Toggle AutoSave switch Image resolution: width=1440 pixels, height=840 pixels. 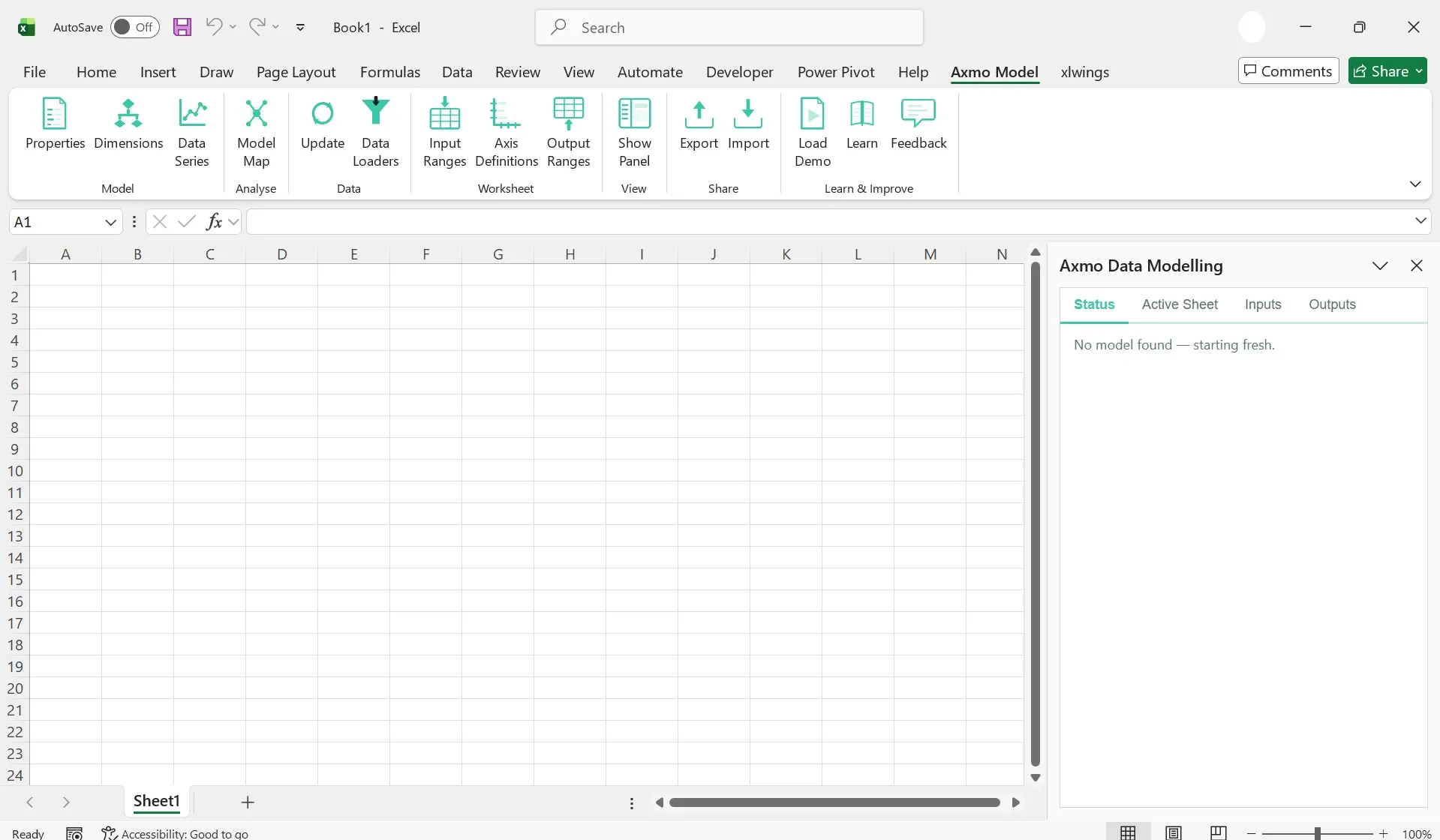[x=135, y=27]
